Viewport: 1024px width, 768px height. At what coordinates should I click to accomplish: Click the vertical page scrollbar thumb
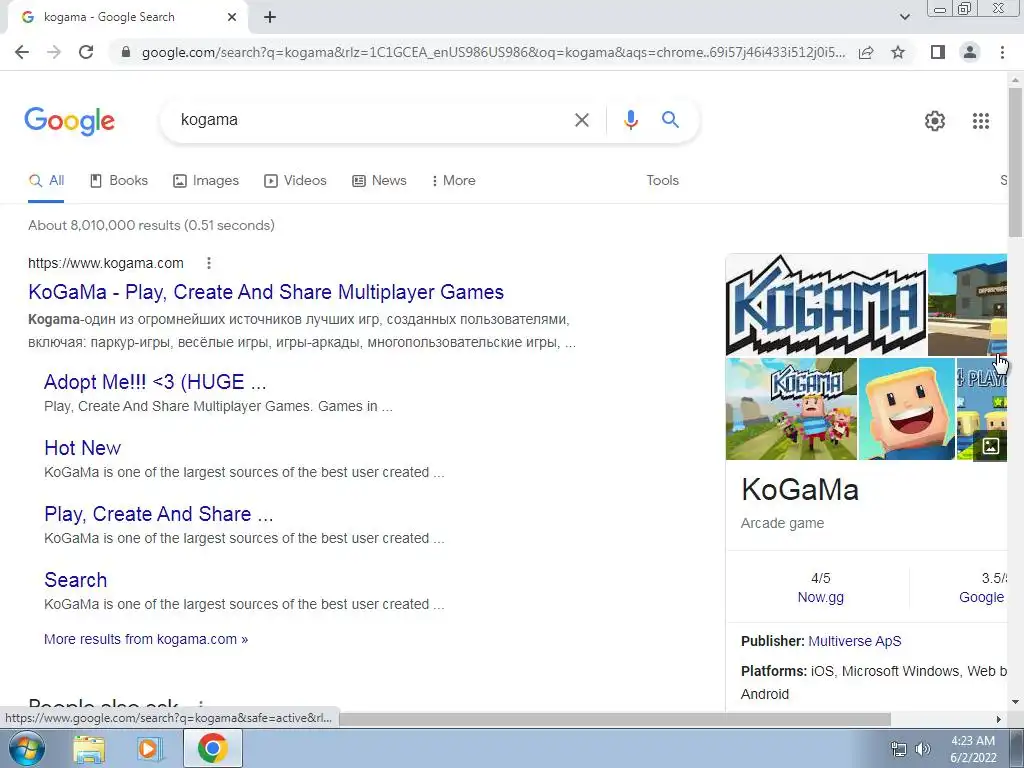click(1015, 162)
